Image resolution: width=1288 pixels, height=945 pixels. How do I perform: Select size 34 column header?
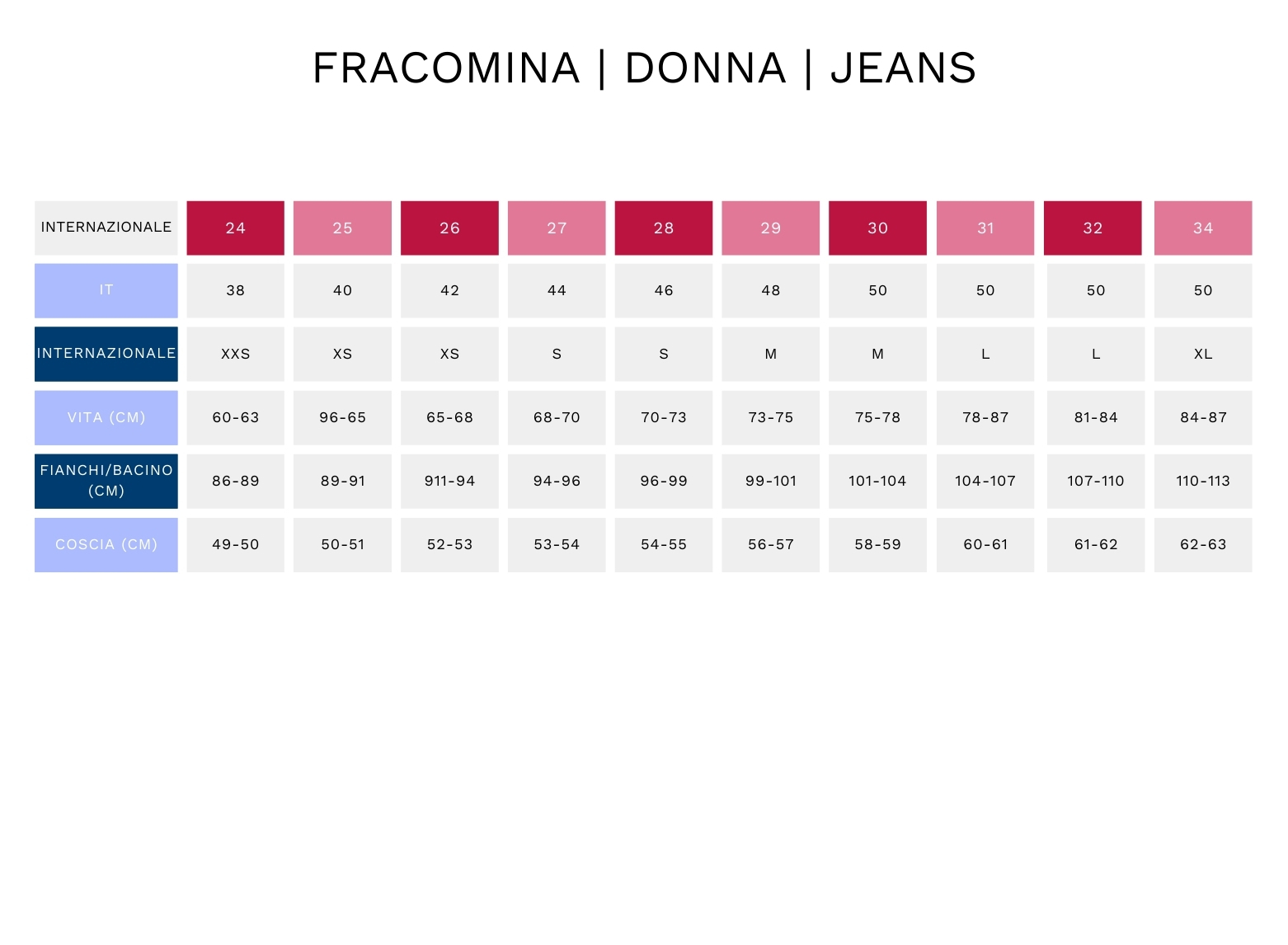[1203, 228]
